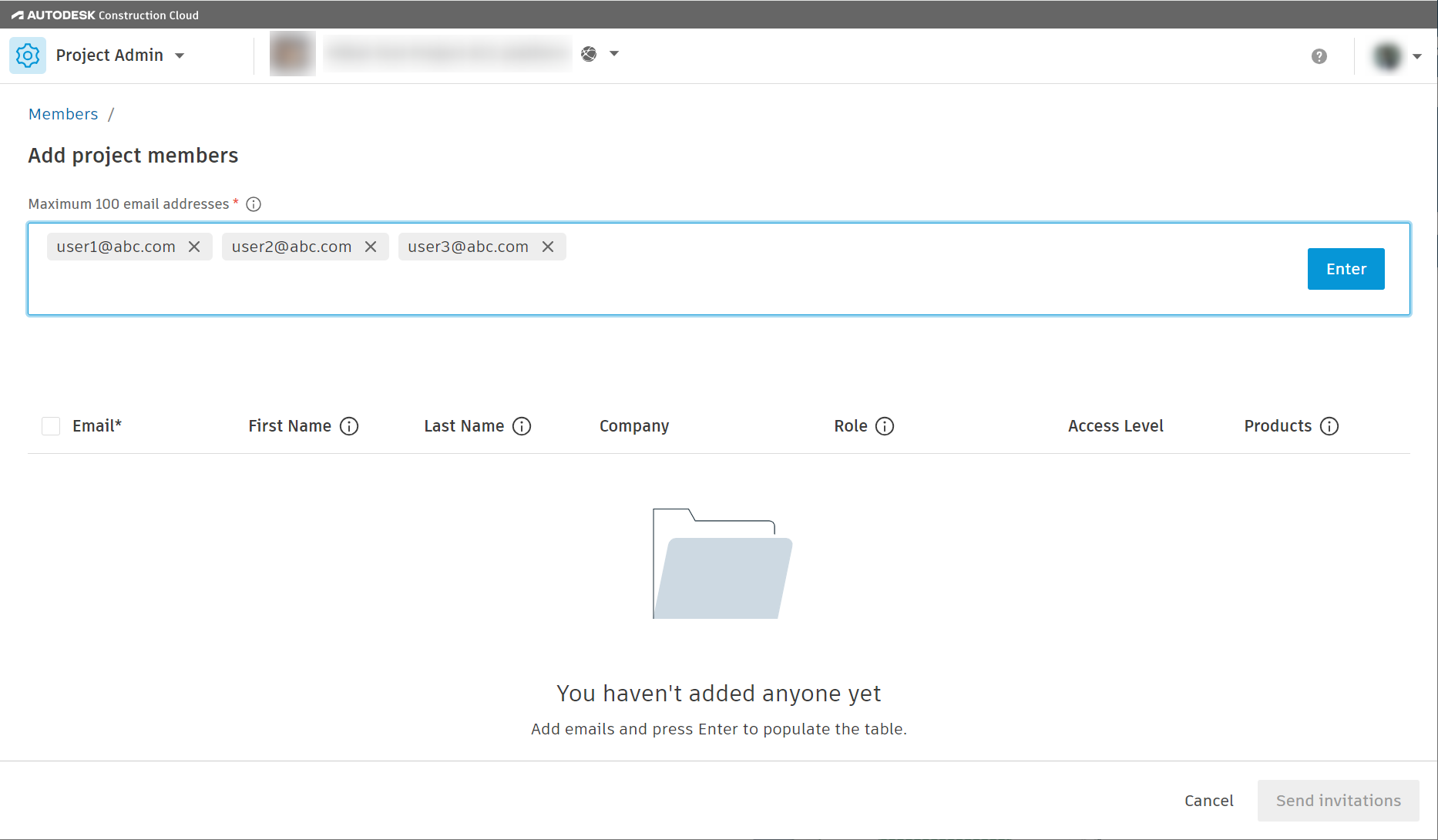Viewport: 1438px width, 840px height.
Task: Open the language selection dropdown
Action: 614,53
